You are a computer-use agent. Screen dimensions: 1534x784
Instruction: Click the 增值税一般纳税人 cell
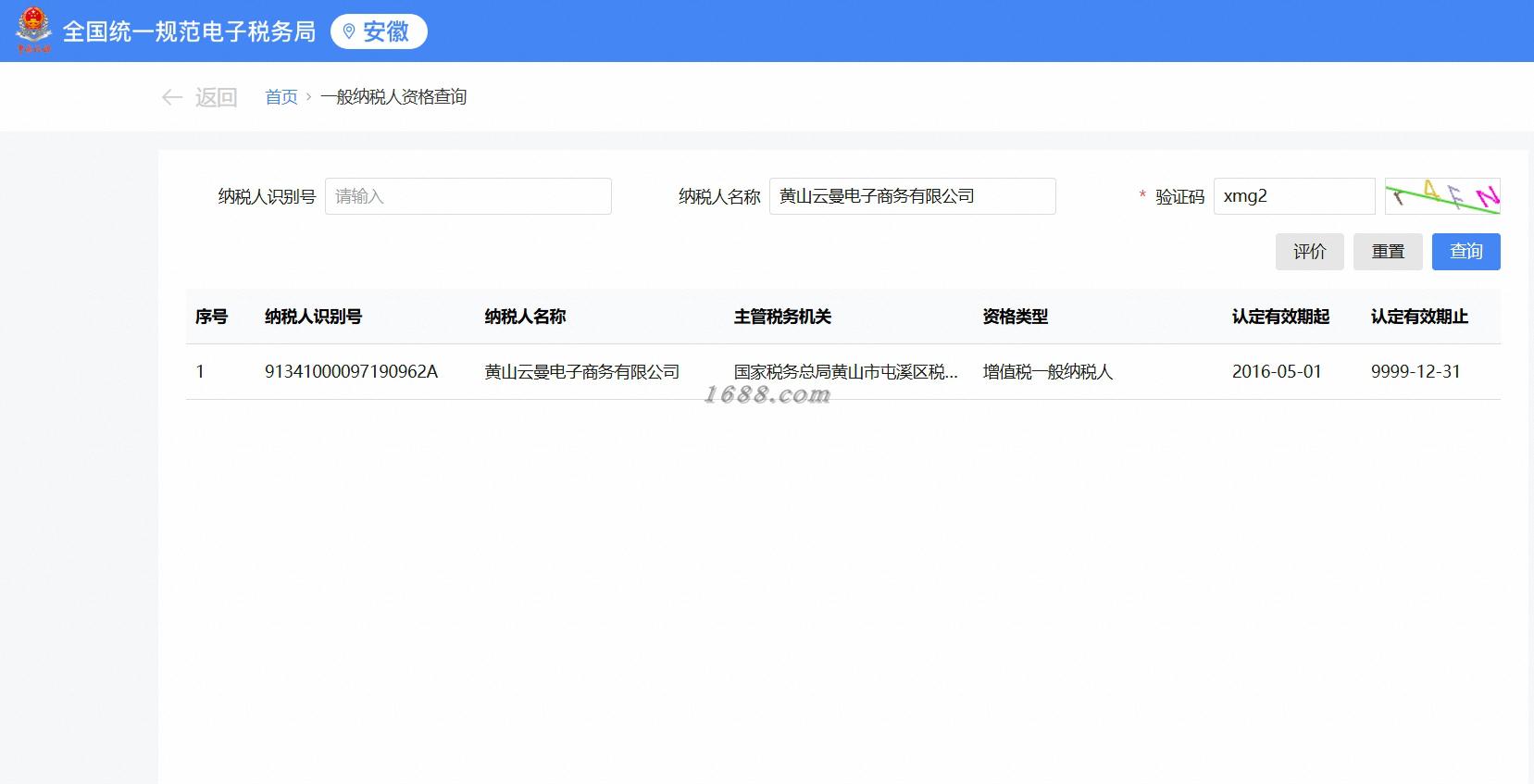click(1048, 372)
